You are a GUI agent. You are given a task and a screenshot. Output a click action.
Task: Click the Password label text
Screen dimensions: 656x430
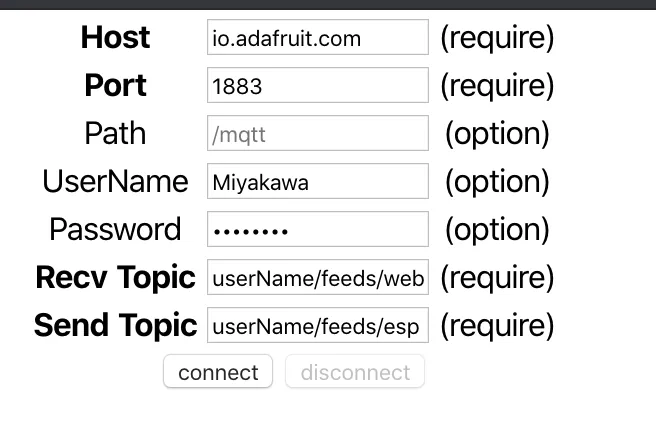point(115,230)
